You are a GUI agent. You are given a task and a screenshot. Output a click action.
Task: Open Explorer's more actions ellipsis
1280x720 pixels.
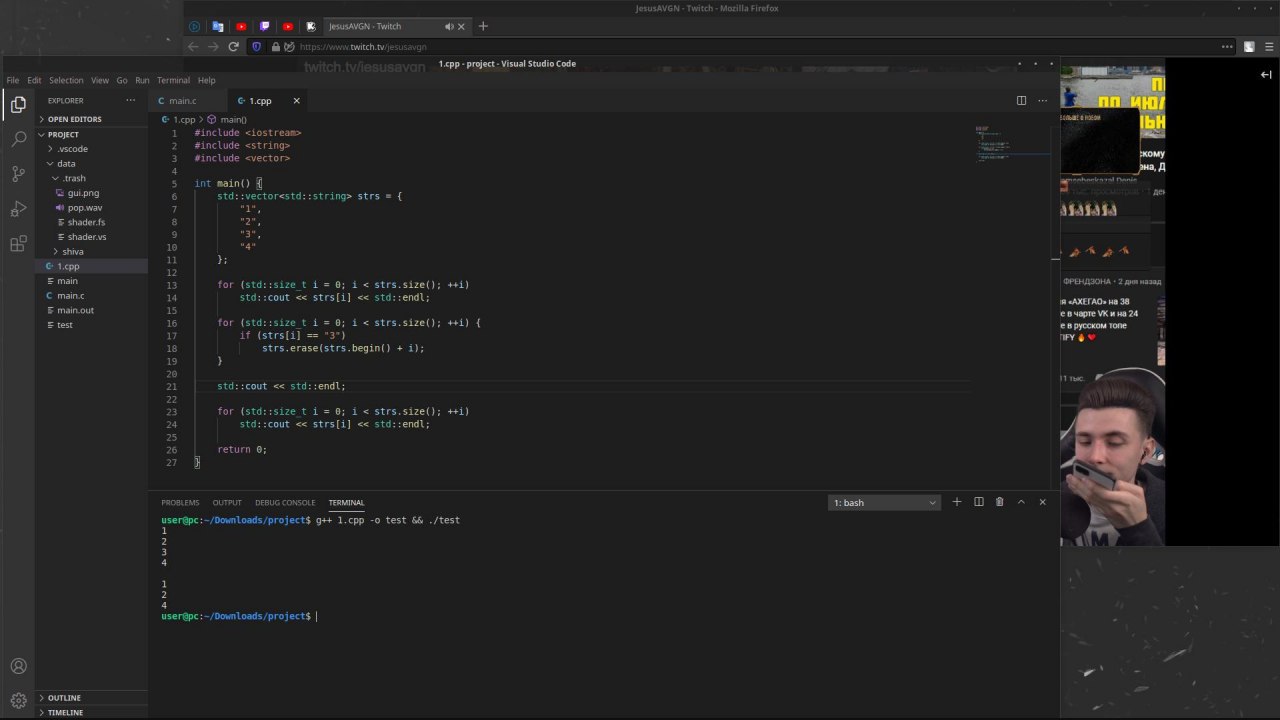(x=130, y=100)
